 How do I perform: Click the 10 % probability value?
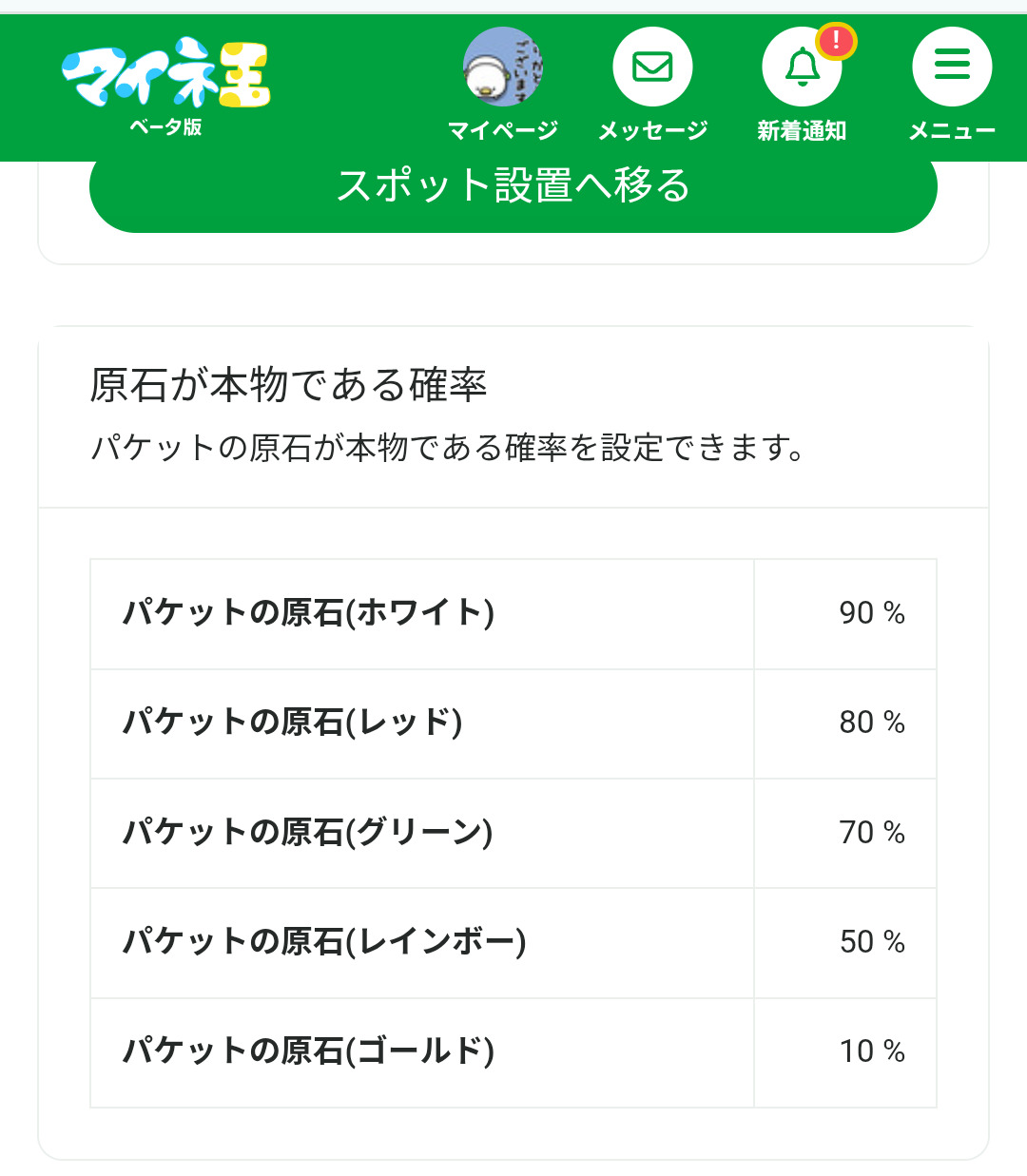pyautogui.click(x=871, y=1051)
